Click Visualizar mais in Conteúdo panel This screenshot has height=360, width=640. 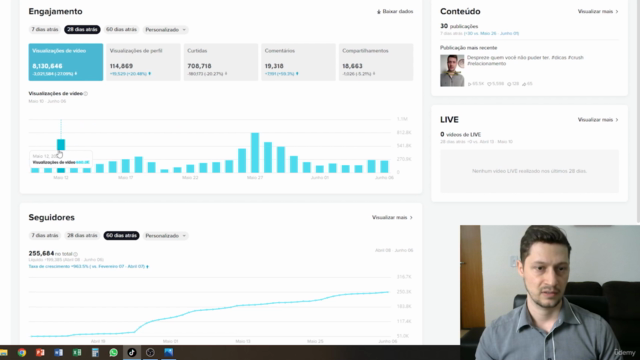[x=598, y=11]
